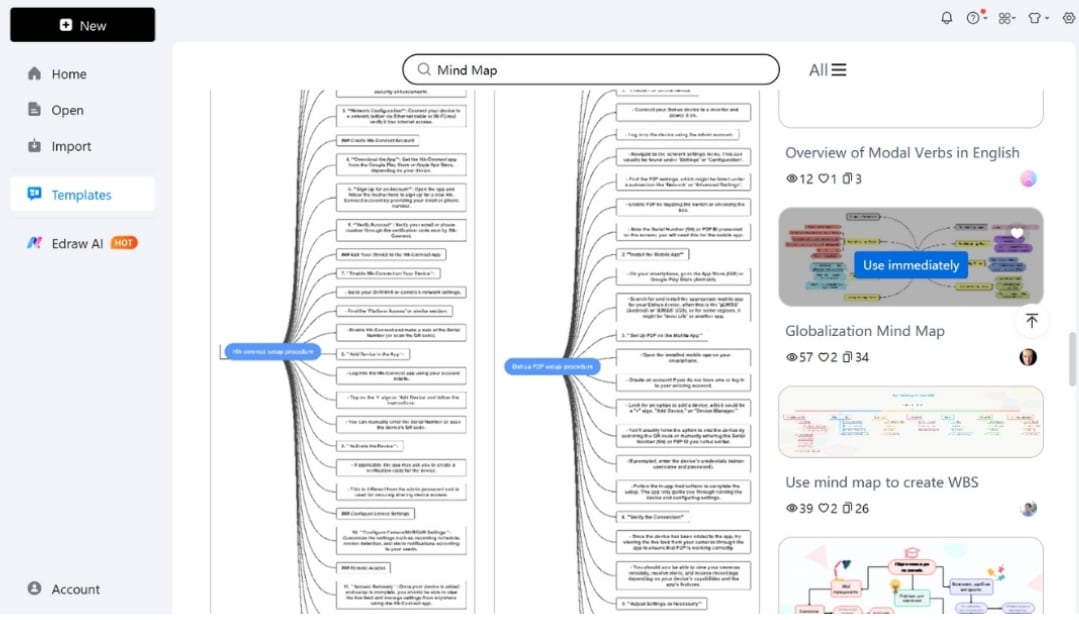
Task: Click the Account avatar icon
Action: coord(34,588)
